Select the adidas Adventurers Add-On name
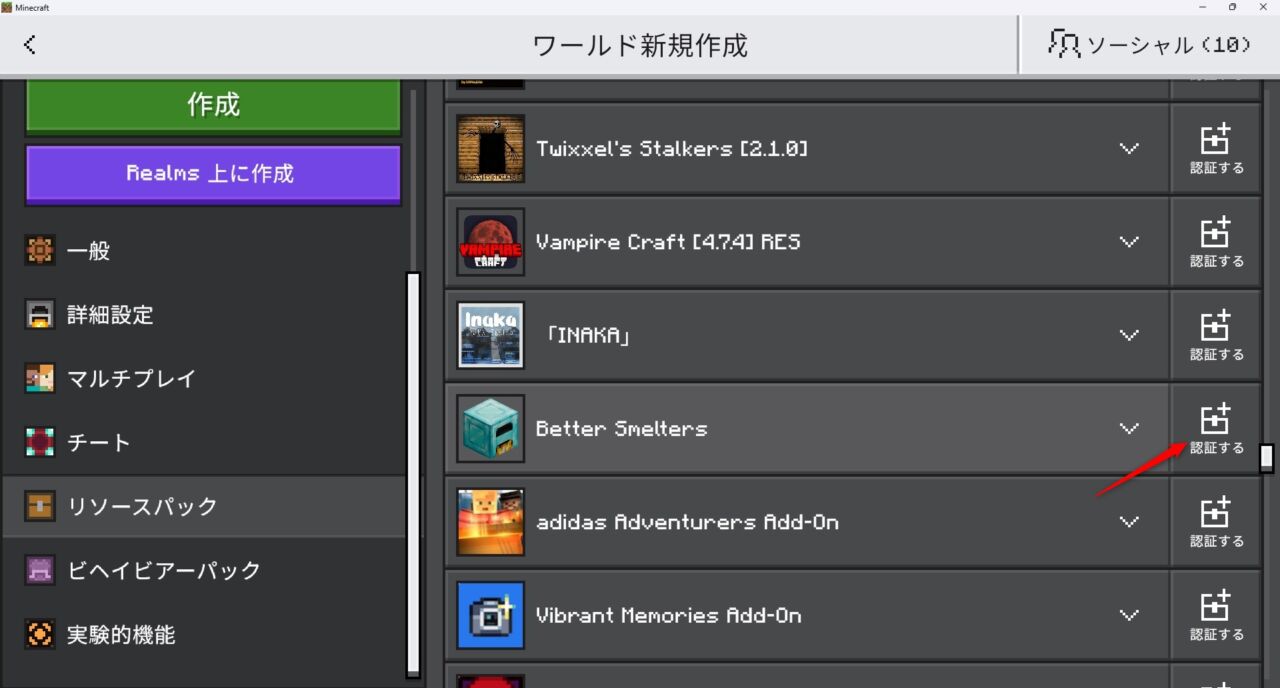Image resolution: width=1280 pixels, height=688 pixels. point(687,522)
